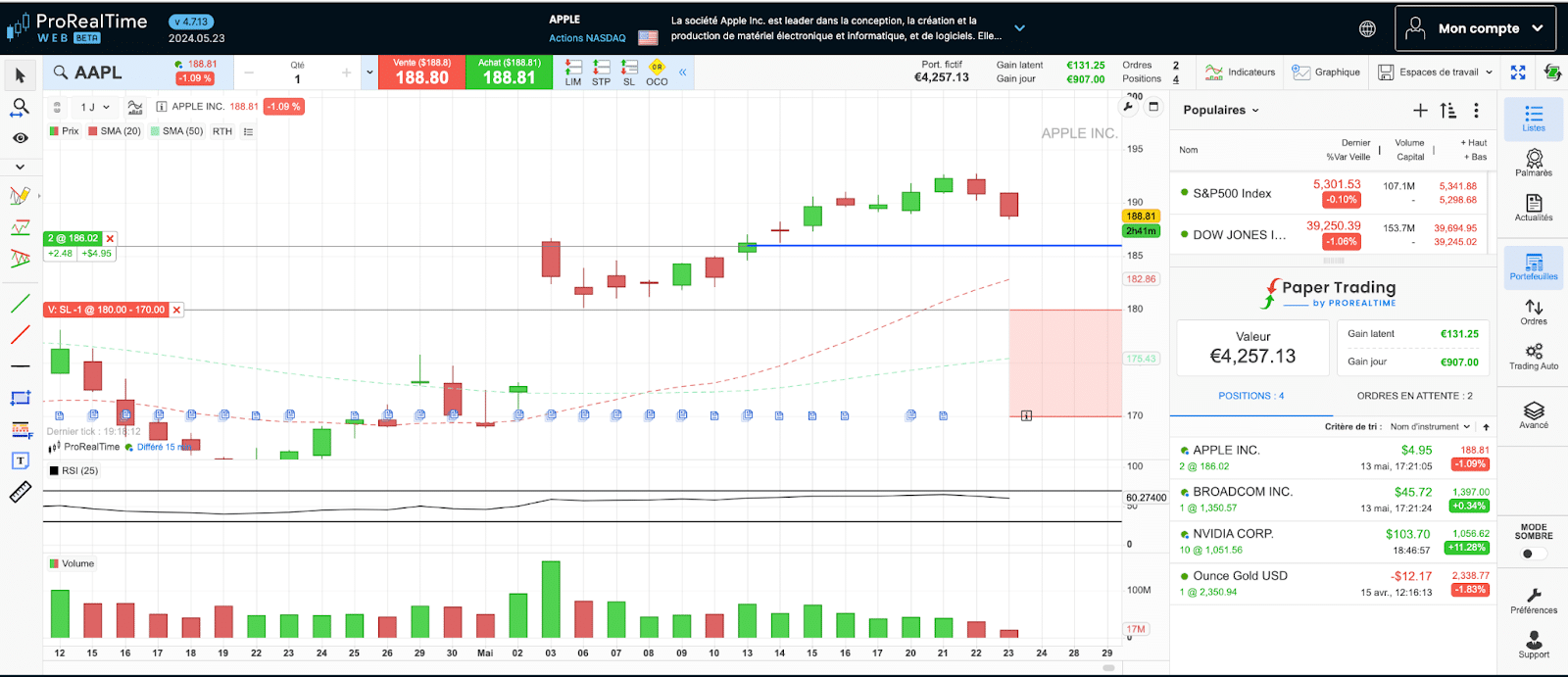Toggle the Prix legend item
The image size is (1568, 677).
[x=65, y=131]
